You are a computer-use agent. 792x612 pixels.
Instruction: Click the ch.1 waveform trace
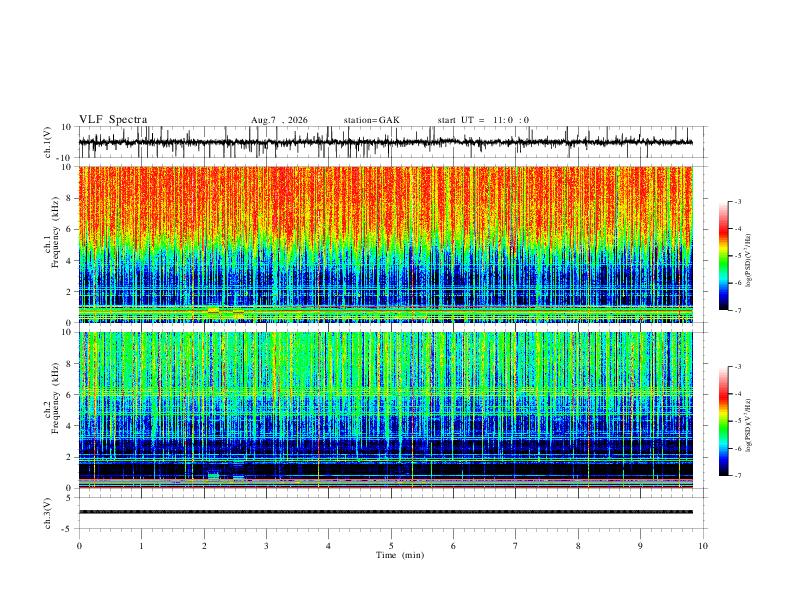coord(385,142)
